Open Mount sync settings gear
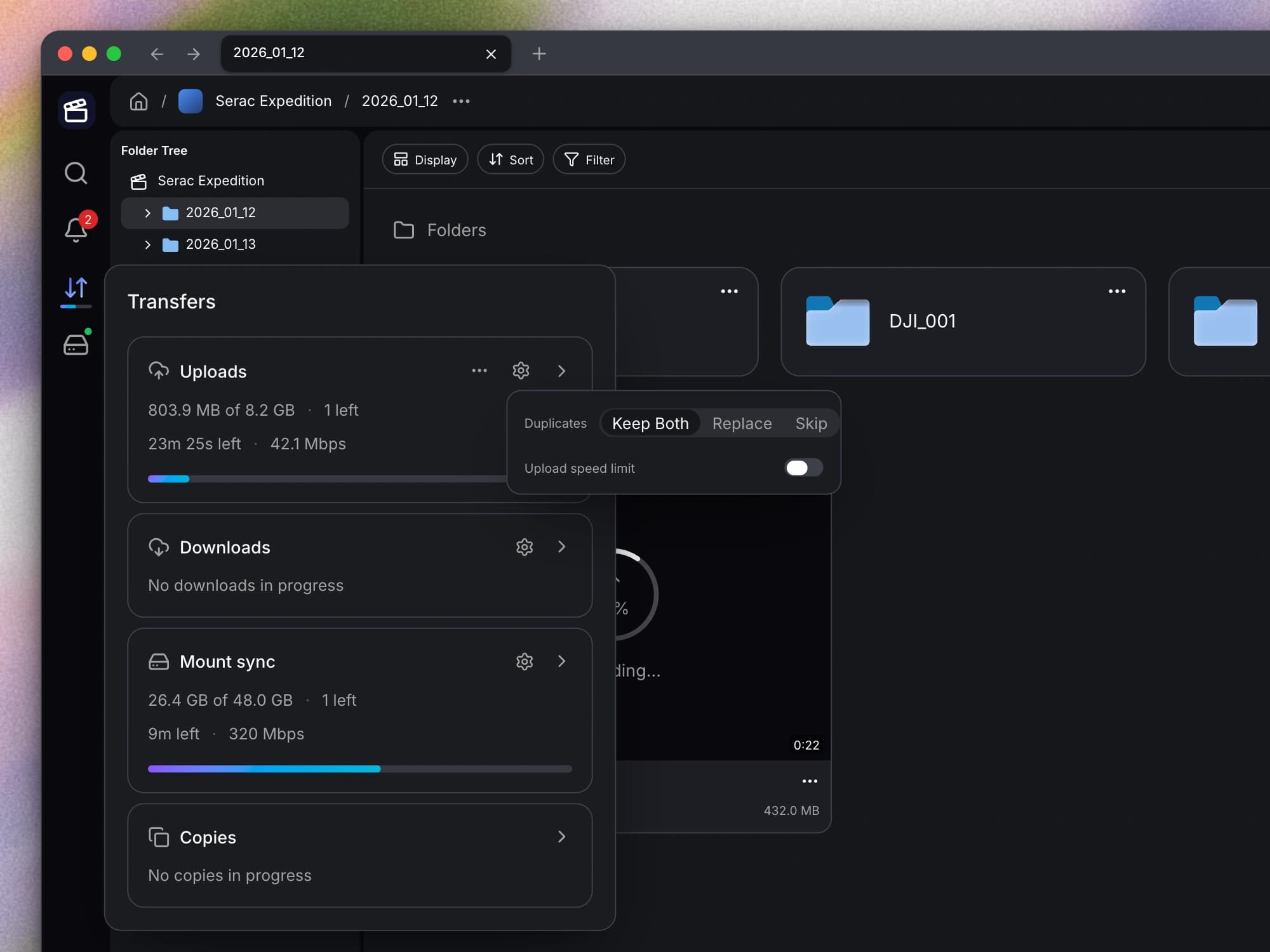1270x952 pixels. [x=525, y=661]
